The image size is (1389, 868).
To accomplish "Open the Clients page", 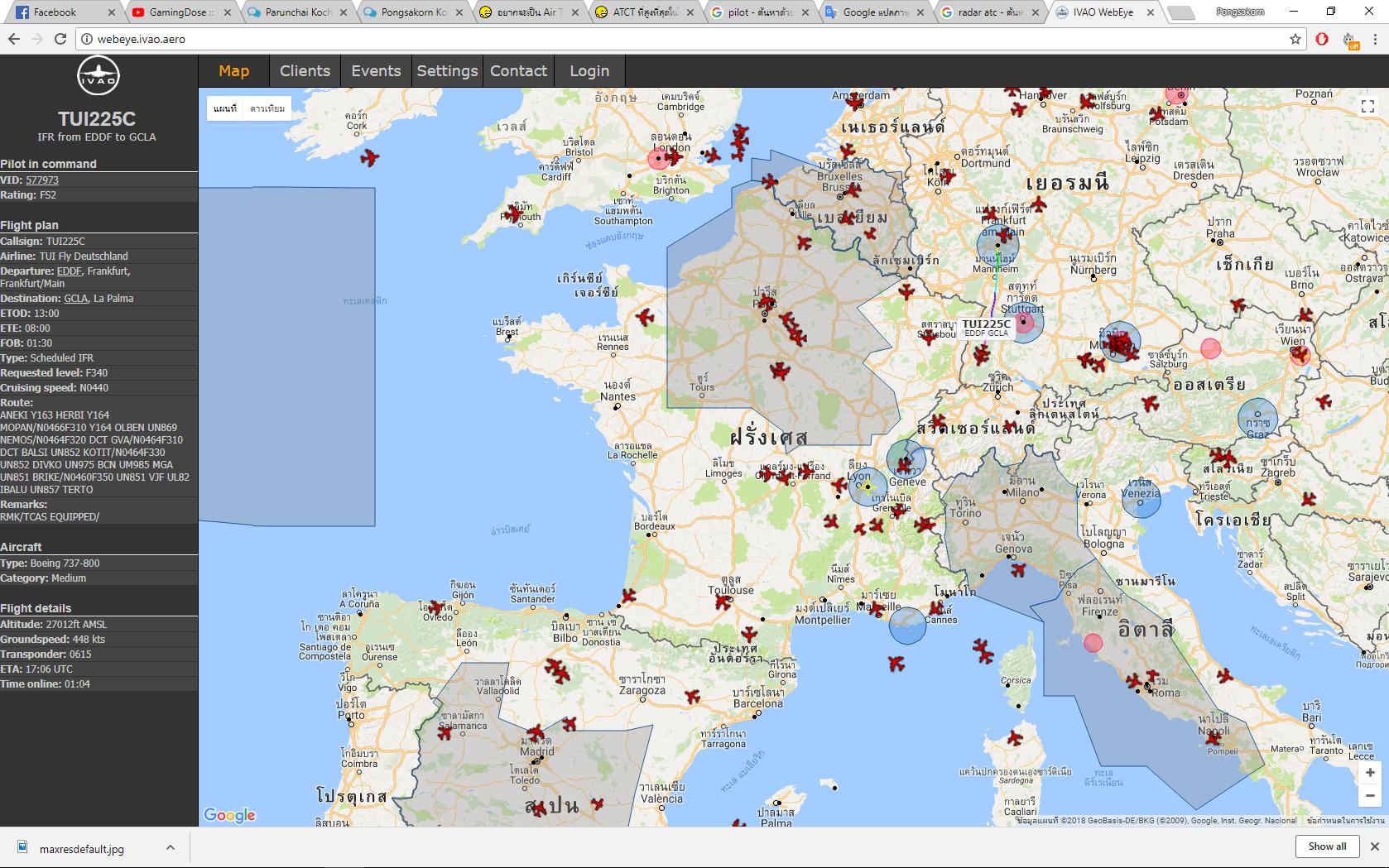I will click(305, 71).
